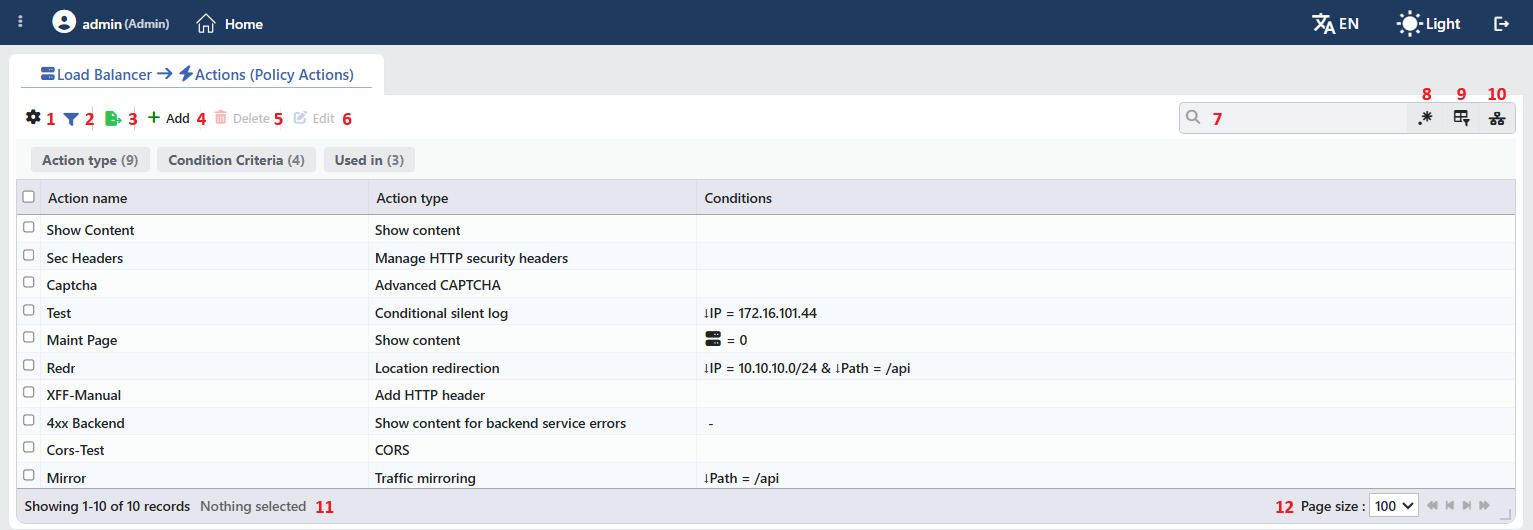Click the network hierarchy icon

pos(1497,118)
